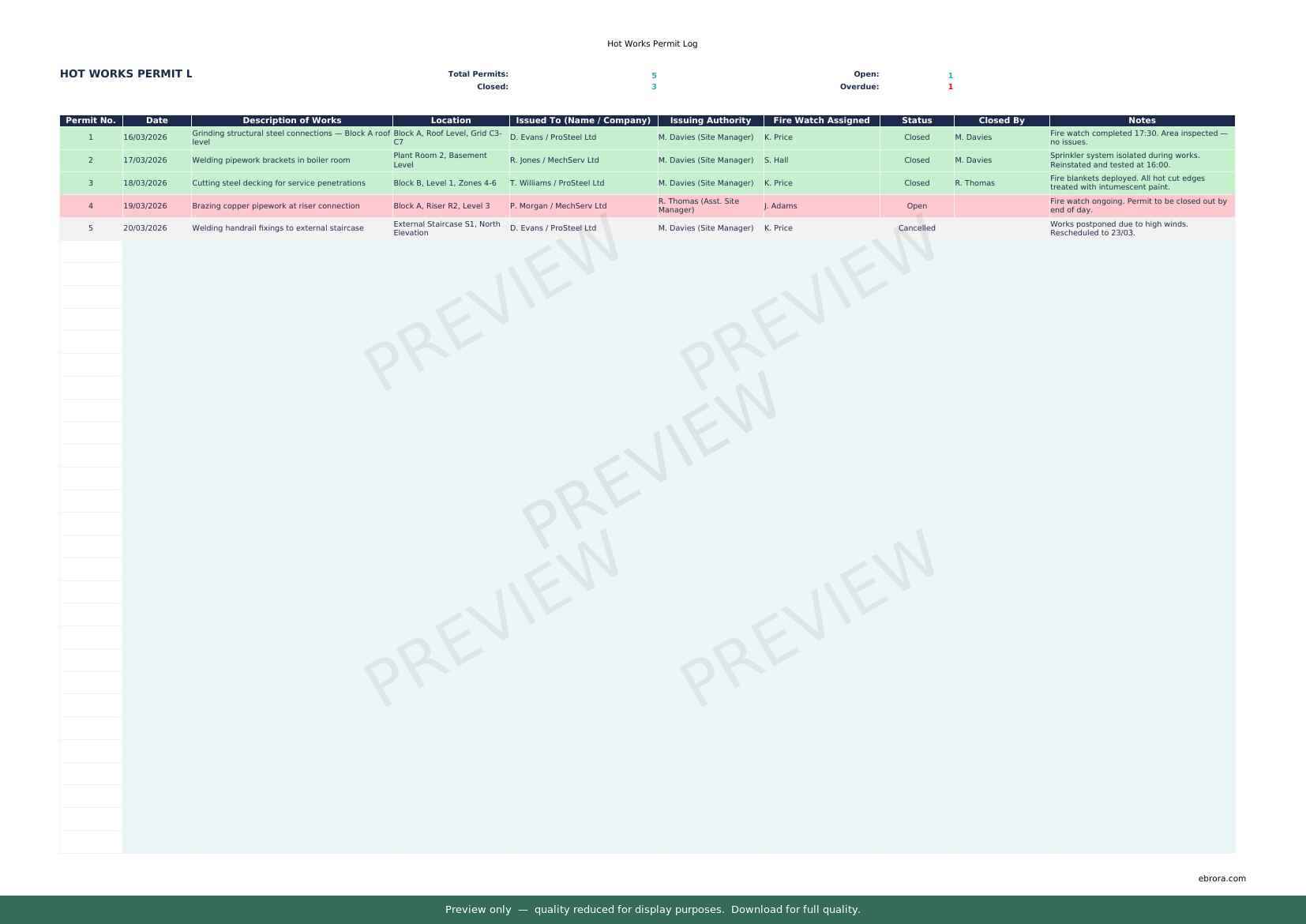This screenshot has height=924, width=1306.
Task: Click the ebrora.com link
Action: [x=1222, y=878]
